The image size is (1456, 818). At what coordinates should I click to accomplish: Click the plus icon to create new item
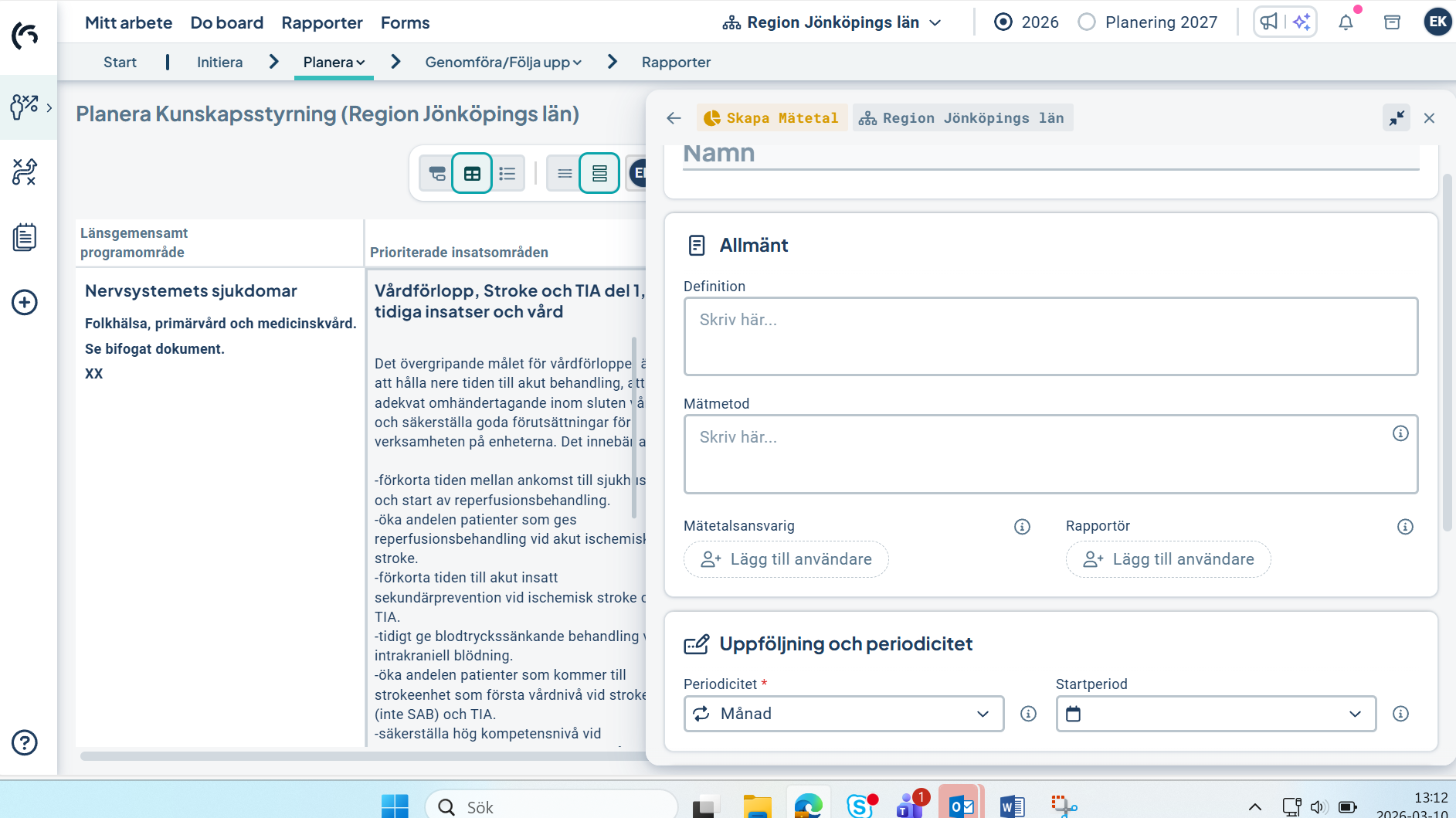(24, 303)
